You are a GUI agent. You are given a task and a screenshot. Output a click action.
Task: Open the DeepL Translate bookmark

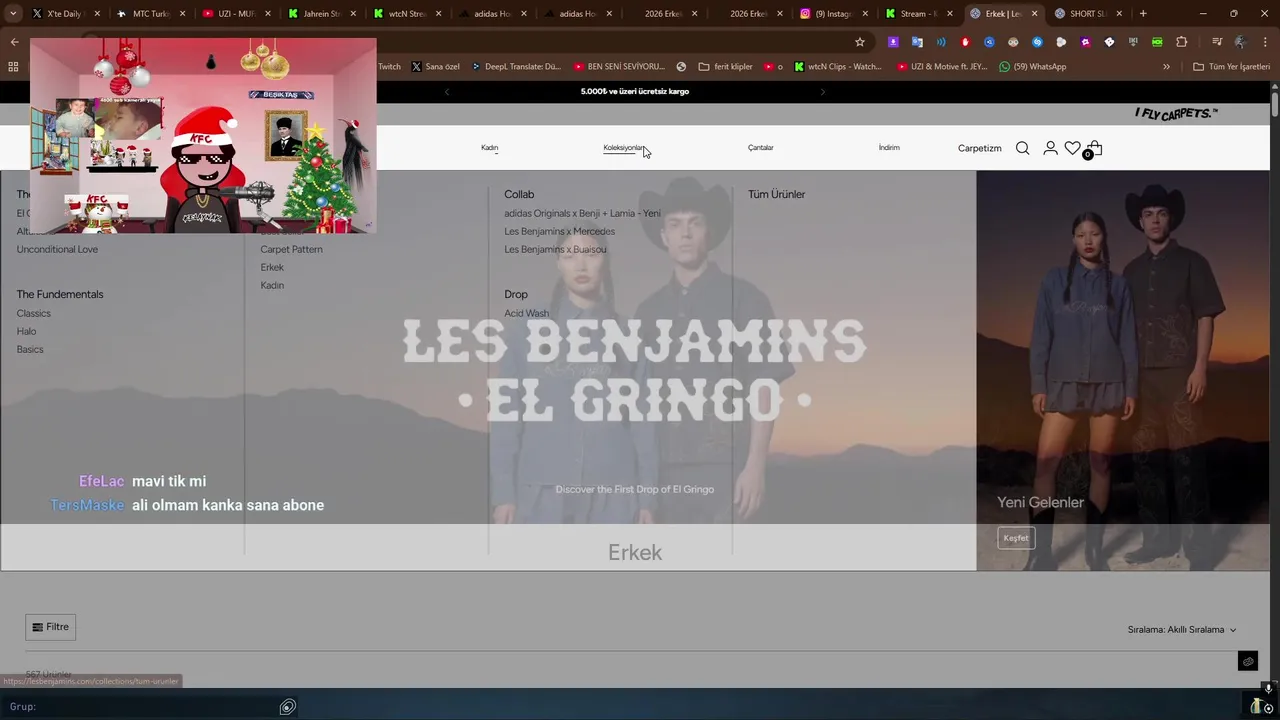point(515,67)
